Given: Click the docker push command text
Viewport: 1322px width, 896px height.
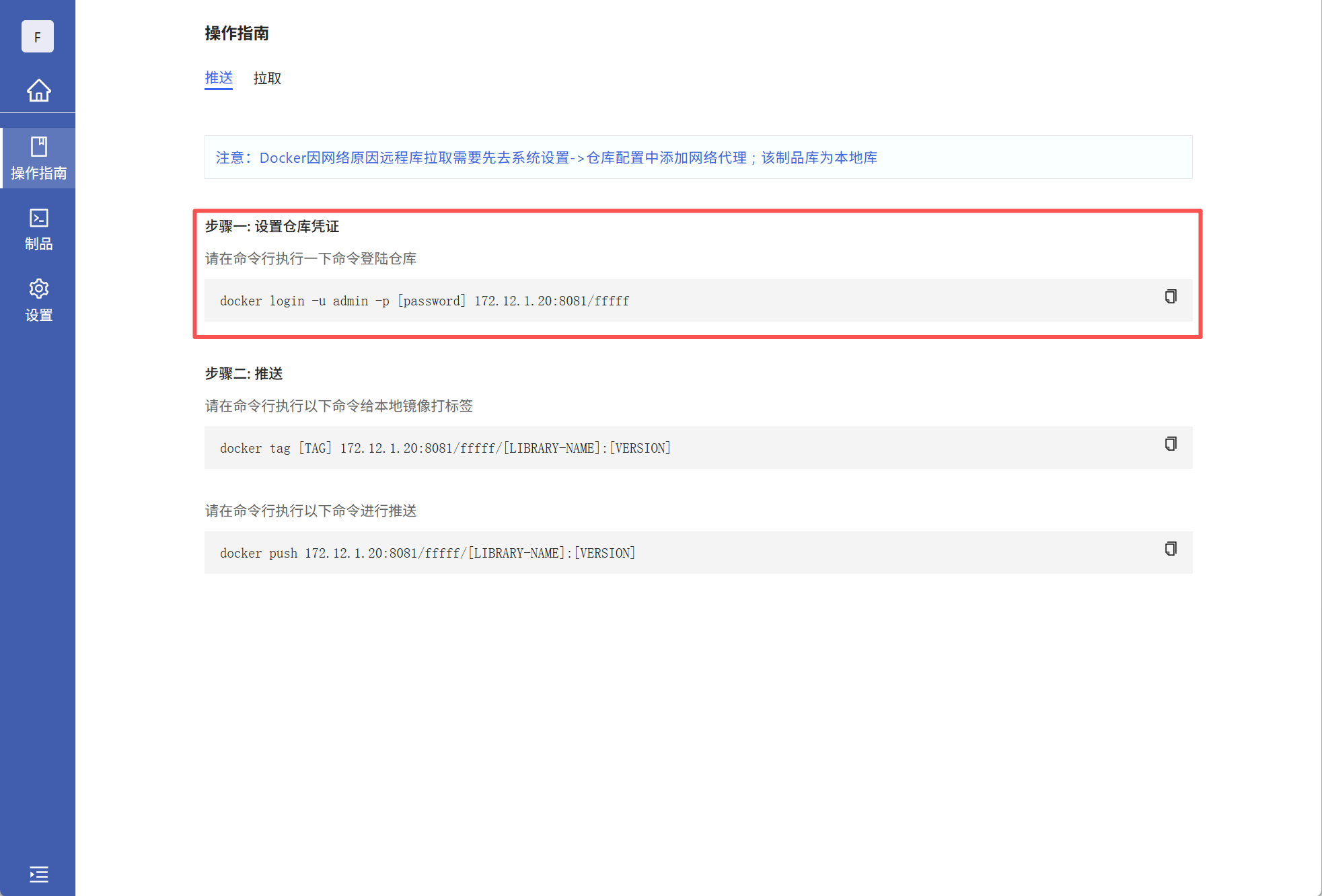Looking at the screenshot, I should click(427, 553).
